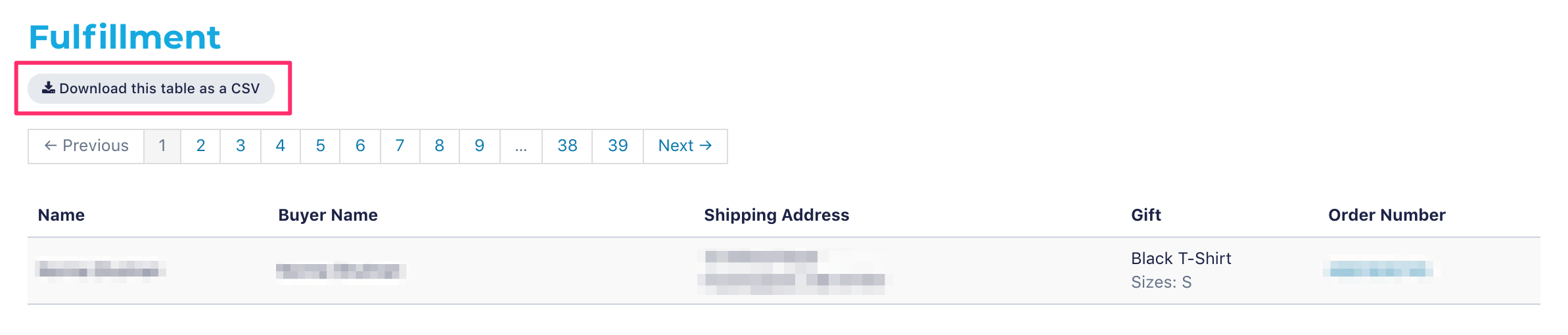The image size is (1568, 335).
Task: Select page 8 in pagination
Action: [439, 146]
